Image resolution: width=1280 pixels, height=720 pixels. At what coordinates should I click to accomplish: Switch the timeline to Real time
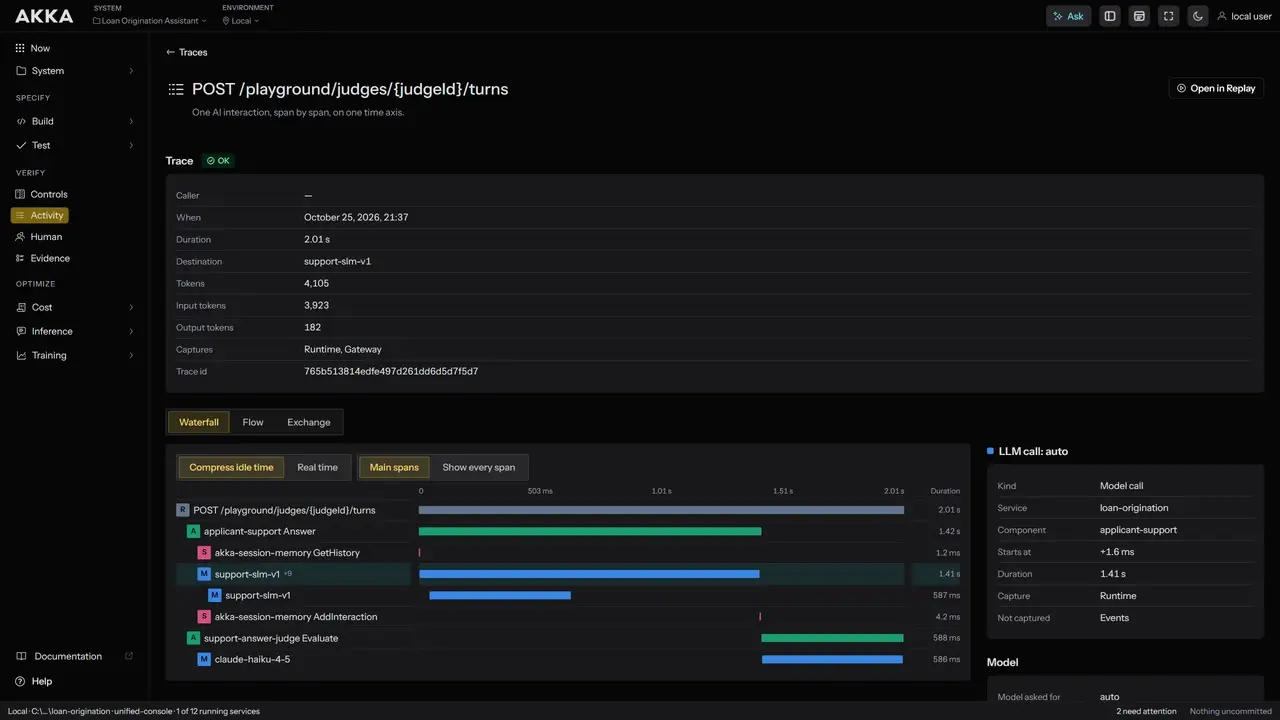[317, 467]
